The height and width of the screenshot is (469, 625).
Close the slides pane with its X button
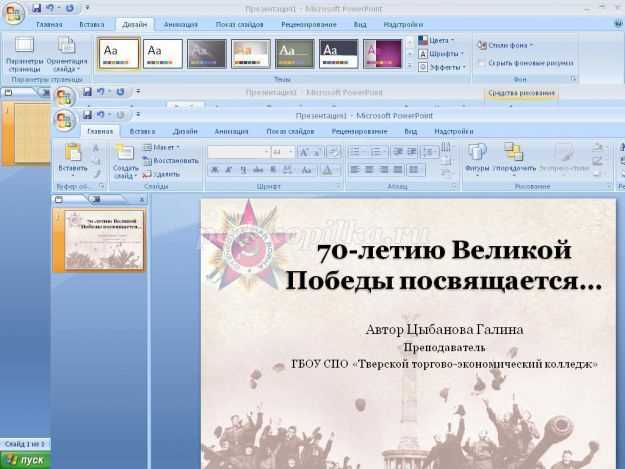tap(142, 200)
